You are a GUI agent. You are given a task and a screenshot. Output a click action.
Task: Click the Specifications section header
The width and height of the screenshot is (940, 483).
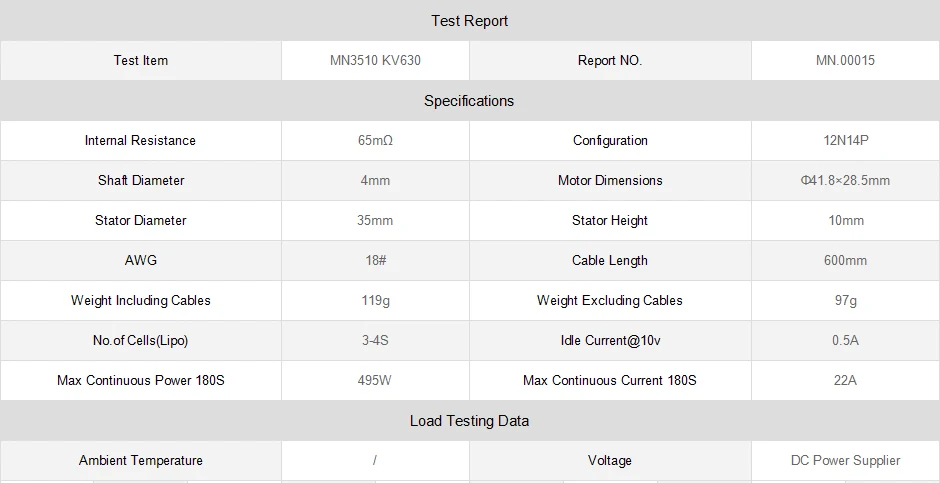(x=469, y=101)
